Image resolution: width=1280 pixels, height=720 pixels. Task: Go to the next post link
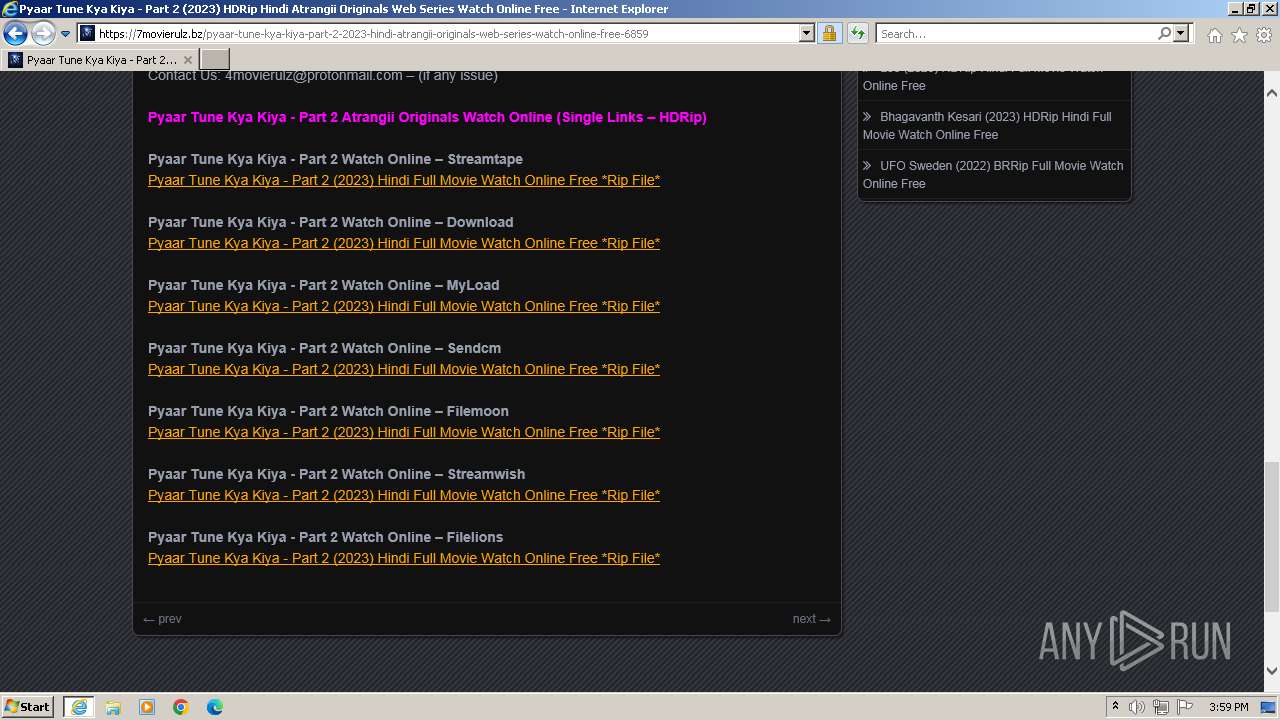812,619
